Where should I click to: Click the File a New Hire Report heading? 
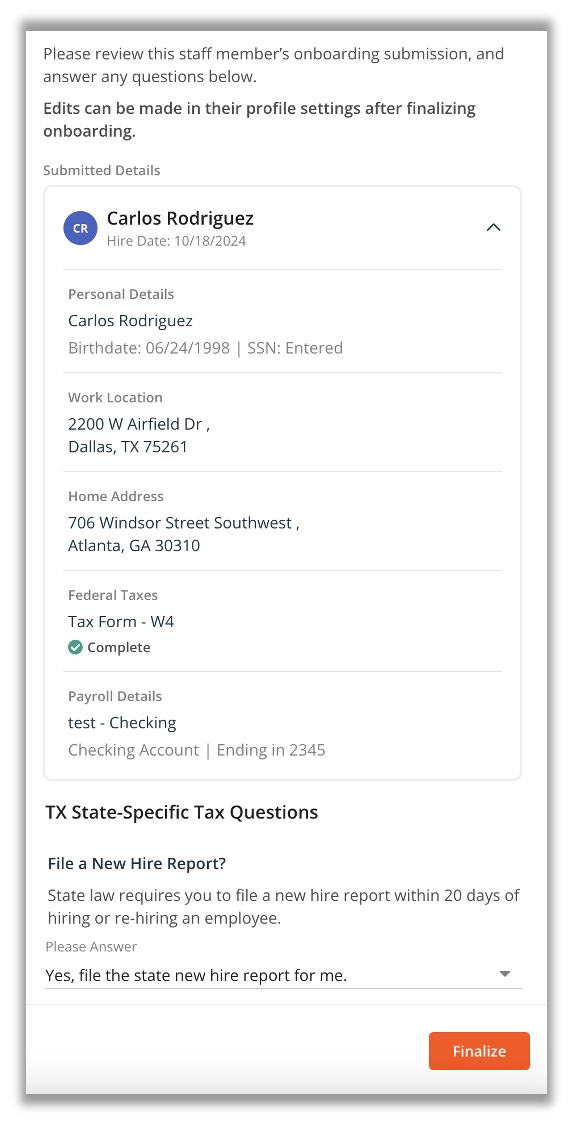tap(136, 864)
